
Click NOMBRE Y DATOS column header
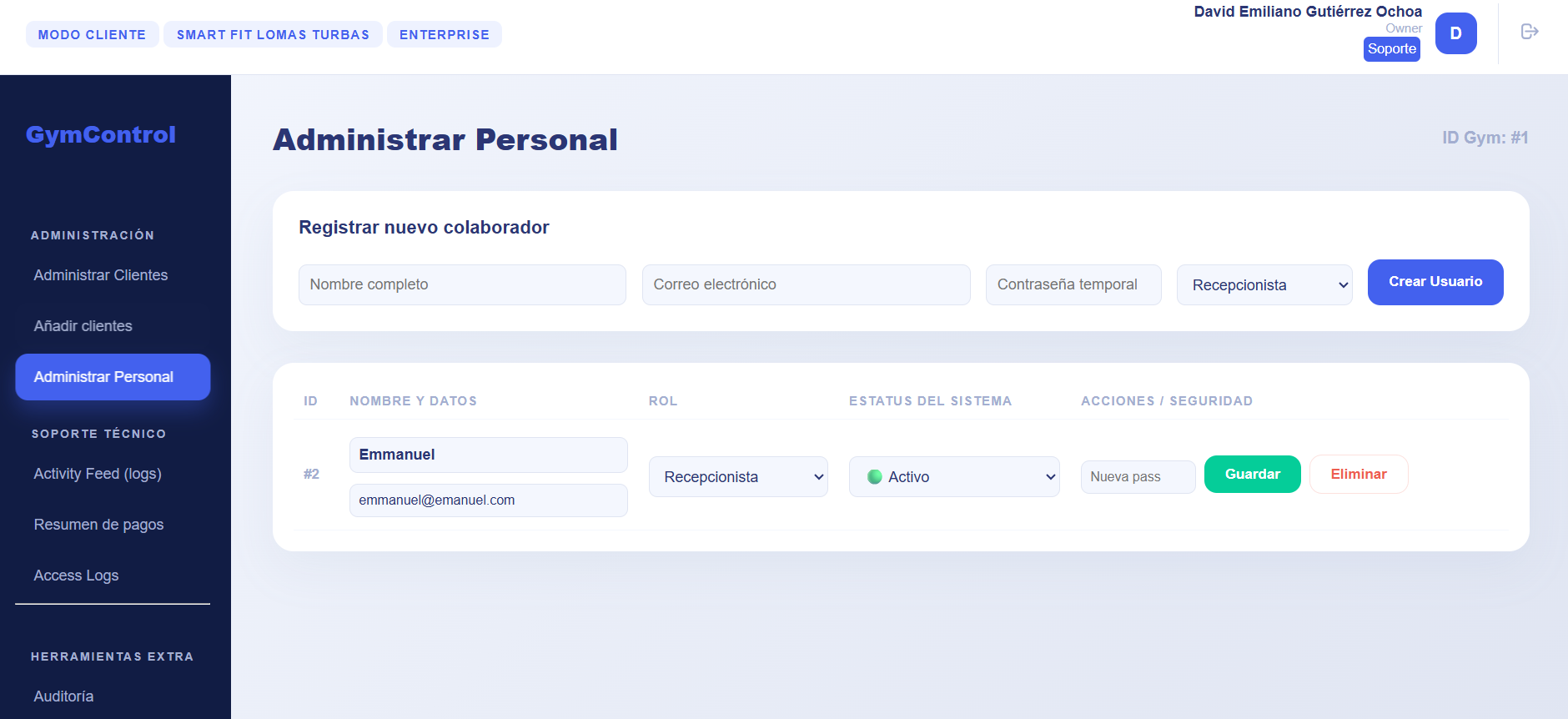pos(413,401)
